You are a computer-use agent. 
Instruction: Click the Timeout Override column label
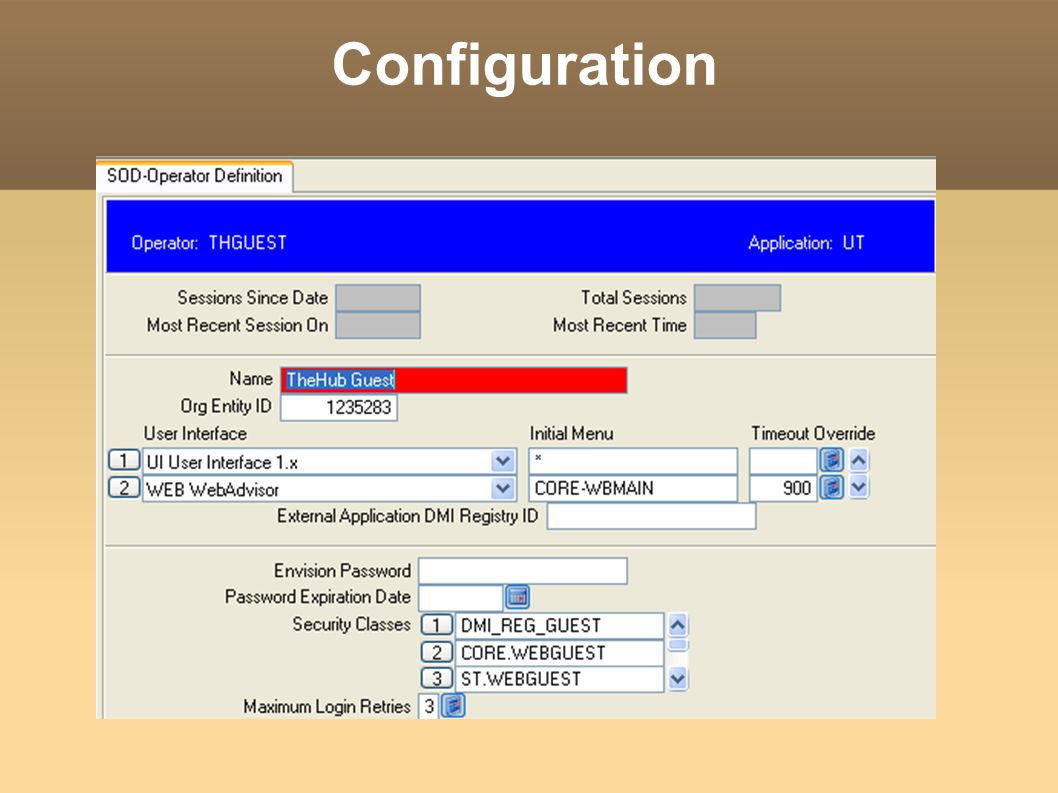point(813,433)
